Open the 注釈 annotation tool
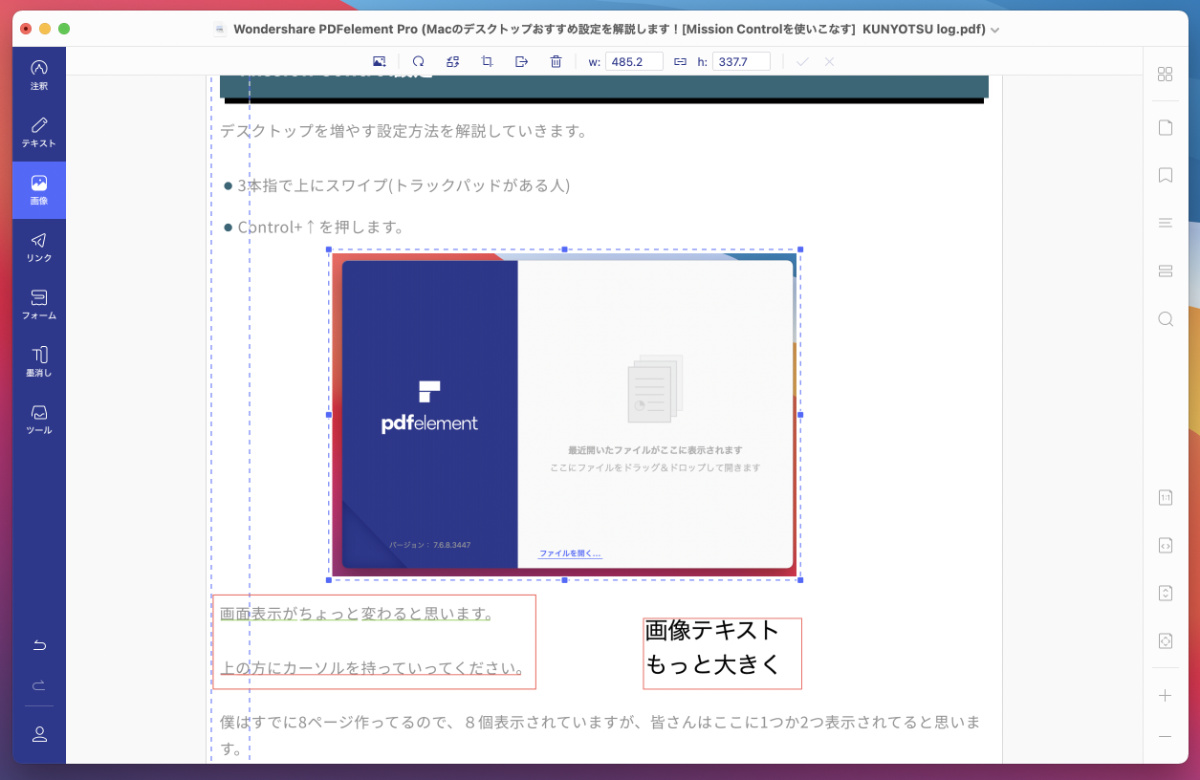This screenshot has height=780, width=1200. [x=39, y=75]
